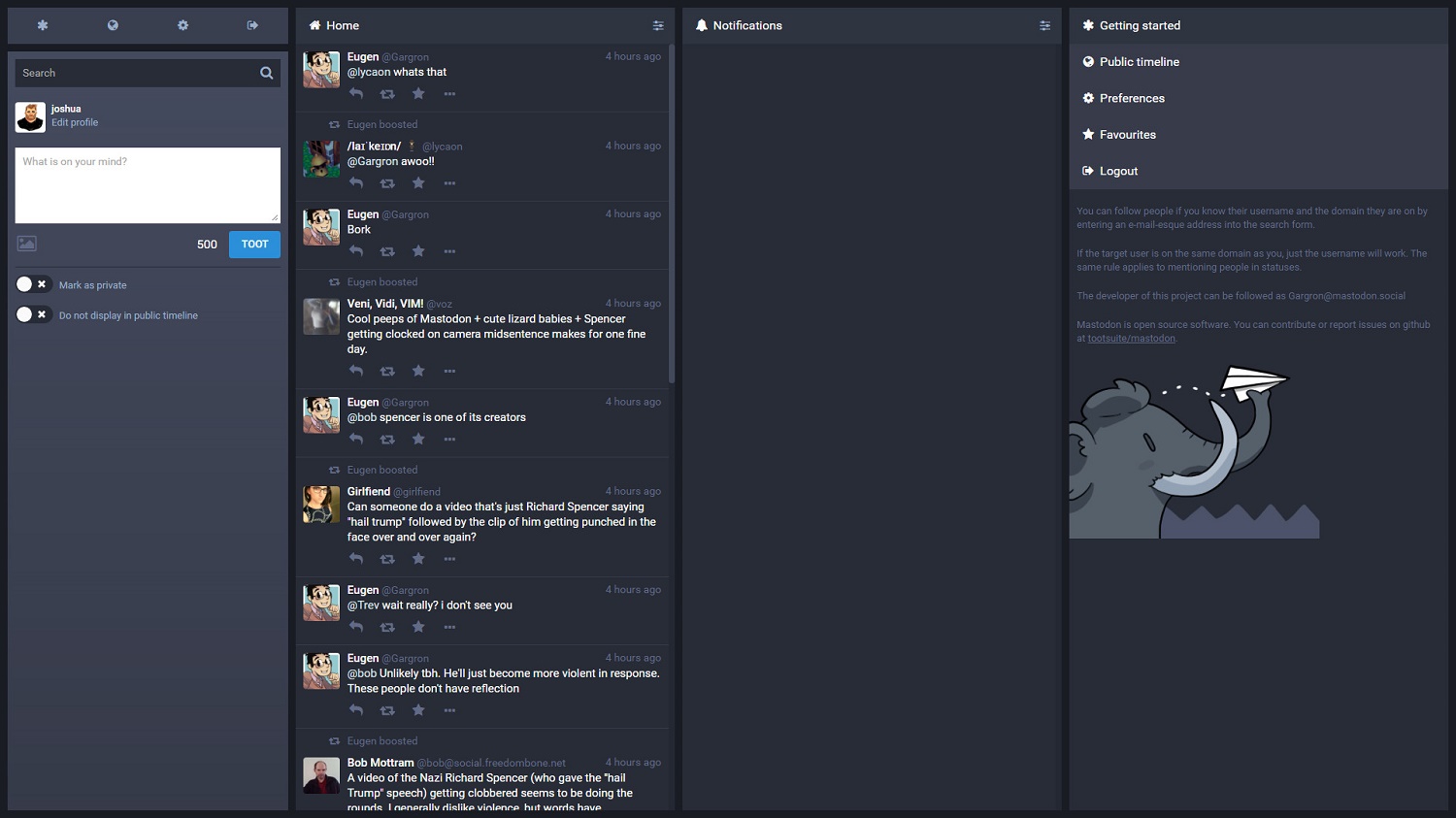Click the Notifications column header
Viewport: 1456px width, 818px height.
(871, 25)
